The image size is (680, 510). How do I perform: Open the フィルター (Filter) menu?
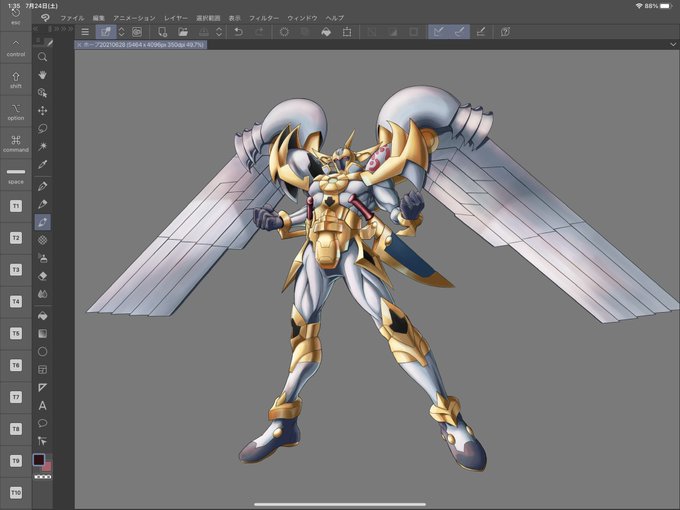(264, 18)
